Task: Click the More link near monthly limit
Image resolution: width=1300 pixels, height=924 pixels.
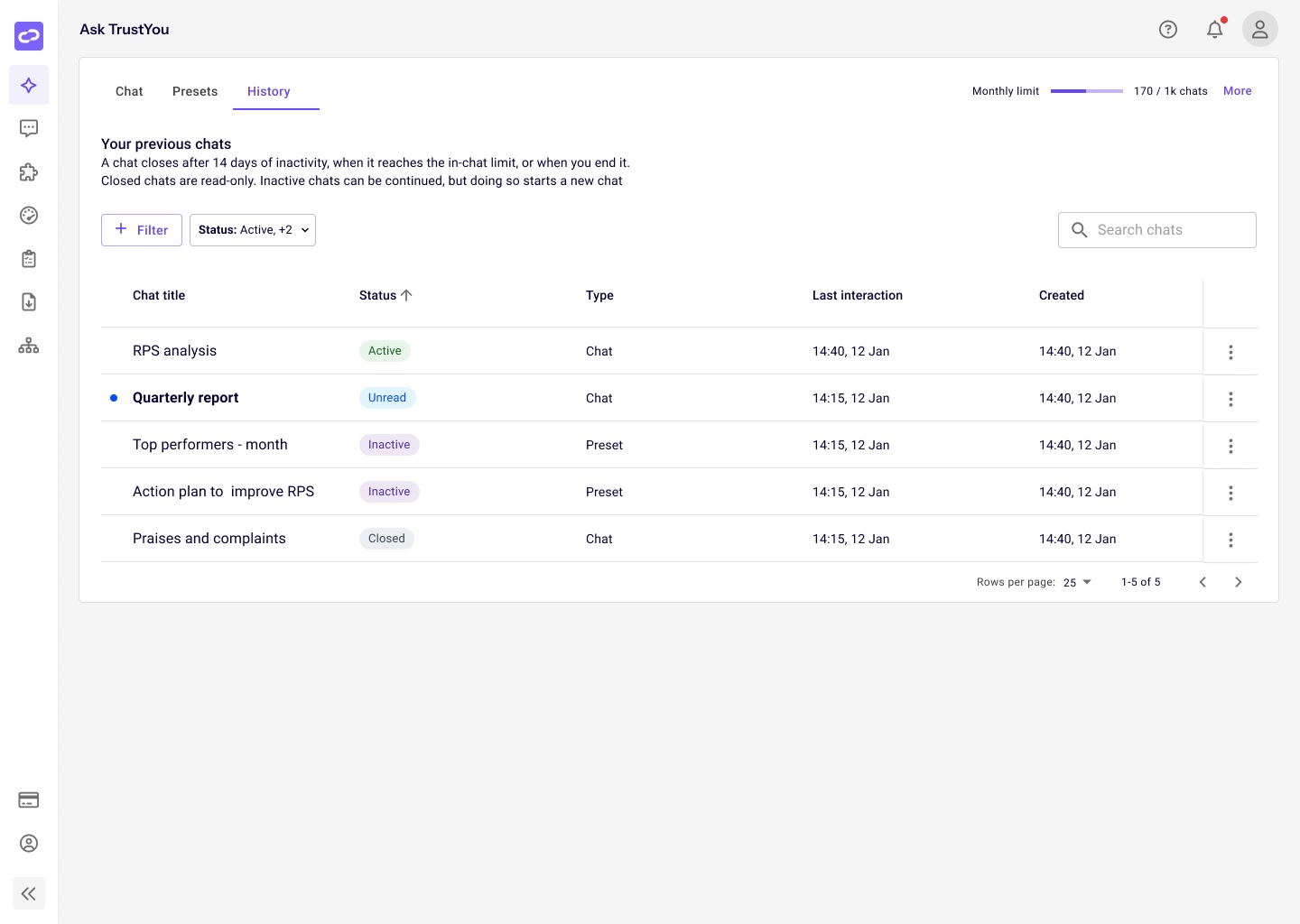Action: (x=1238, y=91)
